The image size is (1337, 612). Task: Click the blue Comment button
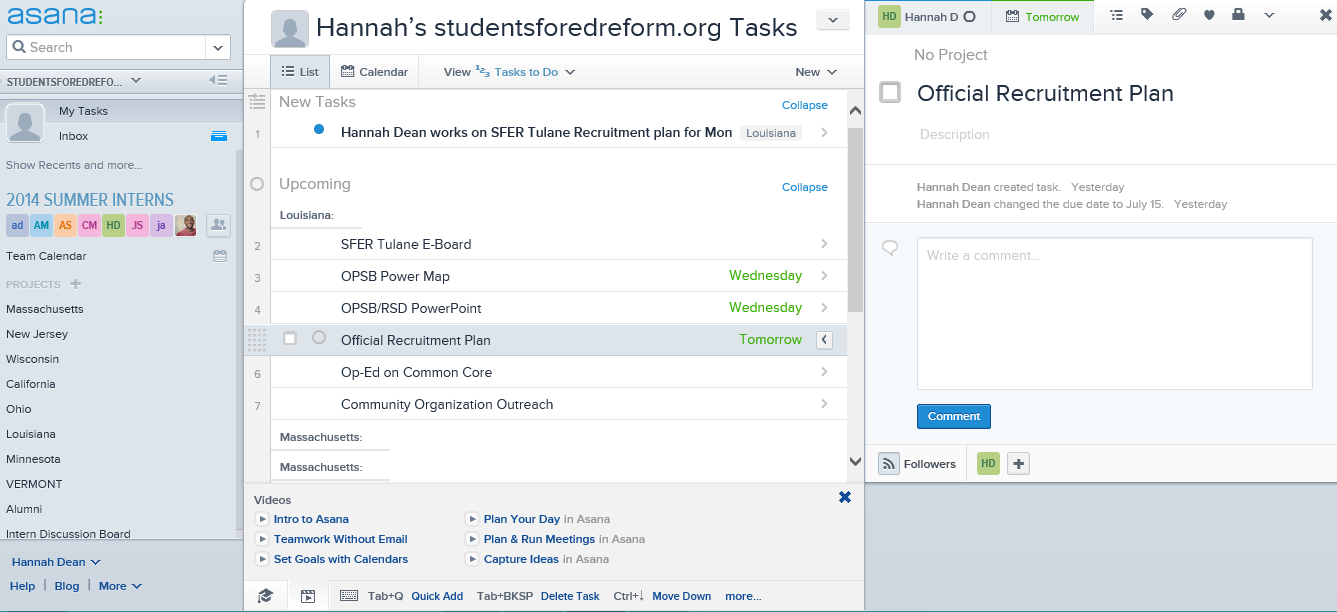(954, 416)
